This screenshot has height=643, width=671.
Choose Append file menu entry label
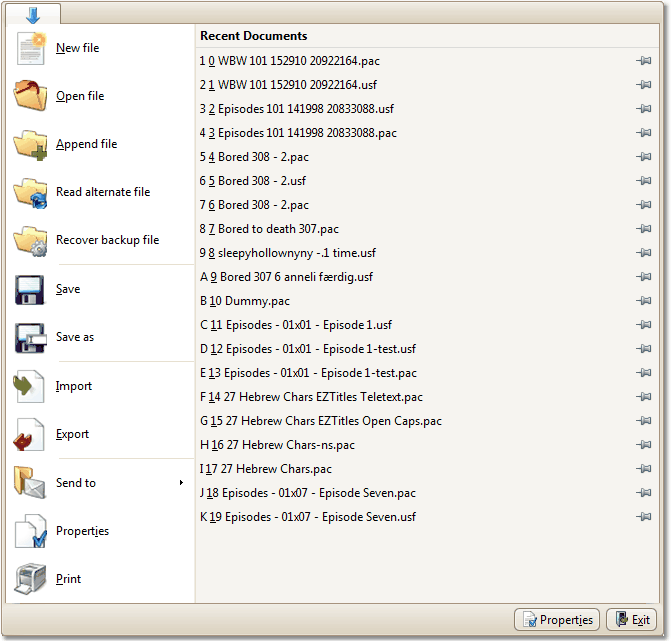point(86,144)
